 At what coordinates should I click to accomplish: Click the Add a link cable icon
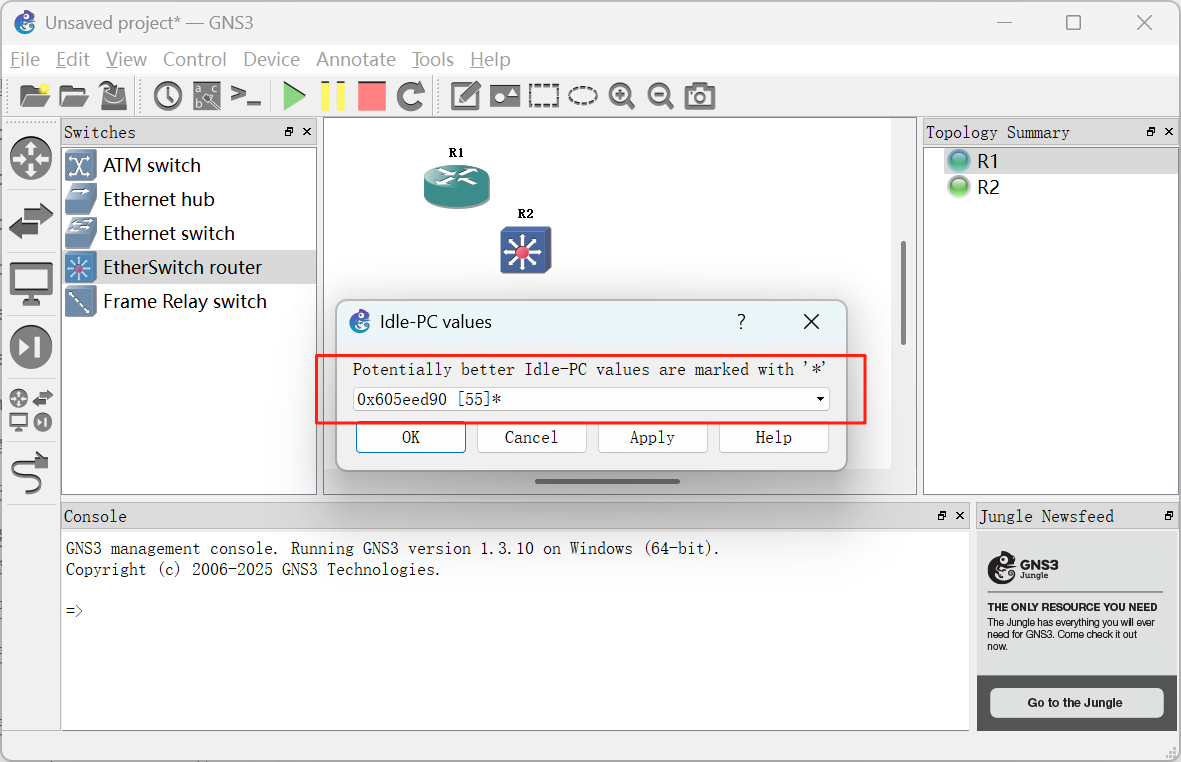[31, 473]
